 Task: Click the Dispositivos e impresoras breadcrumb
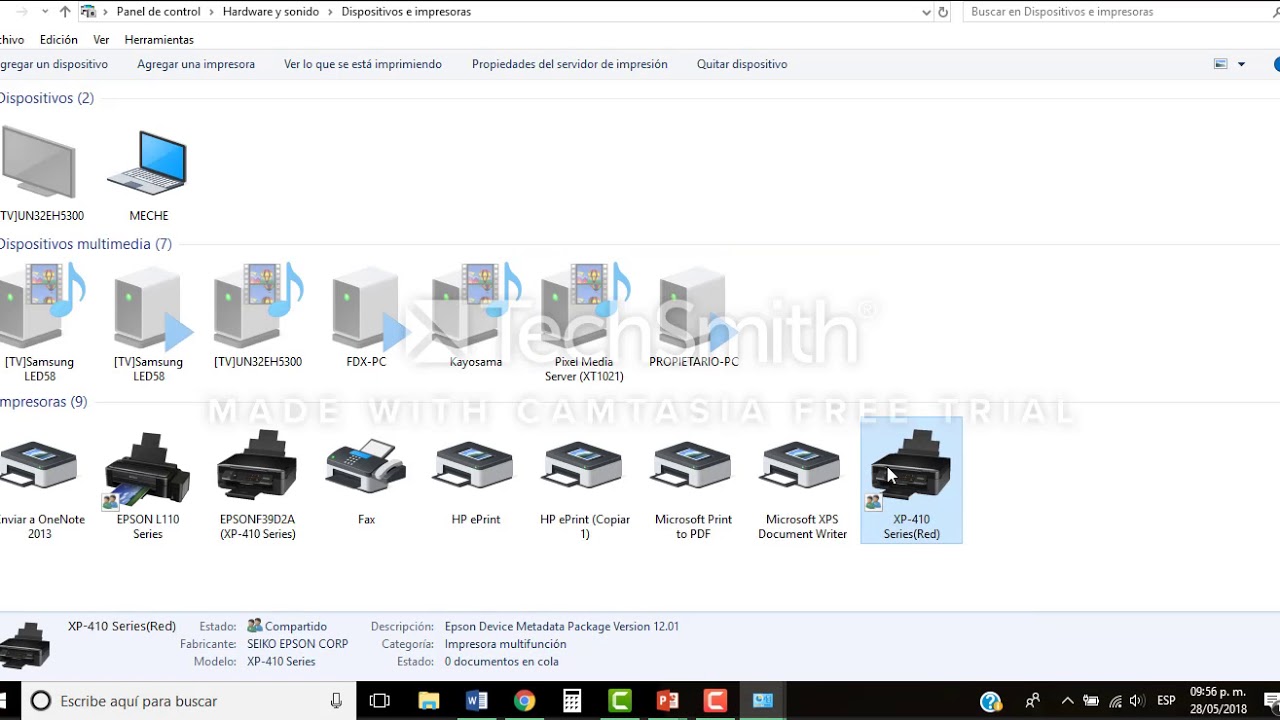click(406, 12)
